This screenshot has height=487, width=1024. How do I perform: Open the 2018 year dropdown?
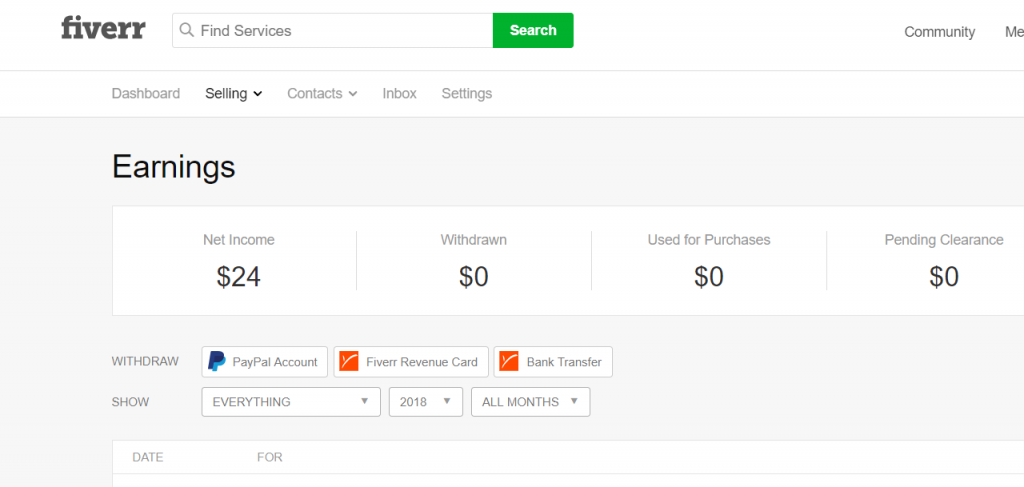coord(426,401)
